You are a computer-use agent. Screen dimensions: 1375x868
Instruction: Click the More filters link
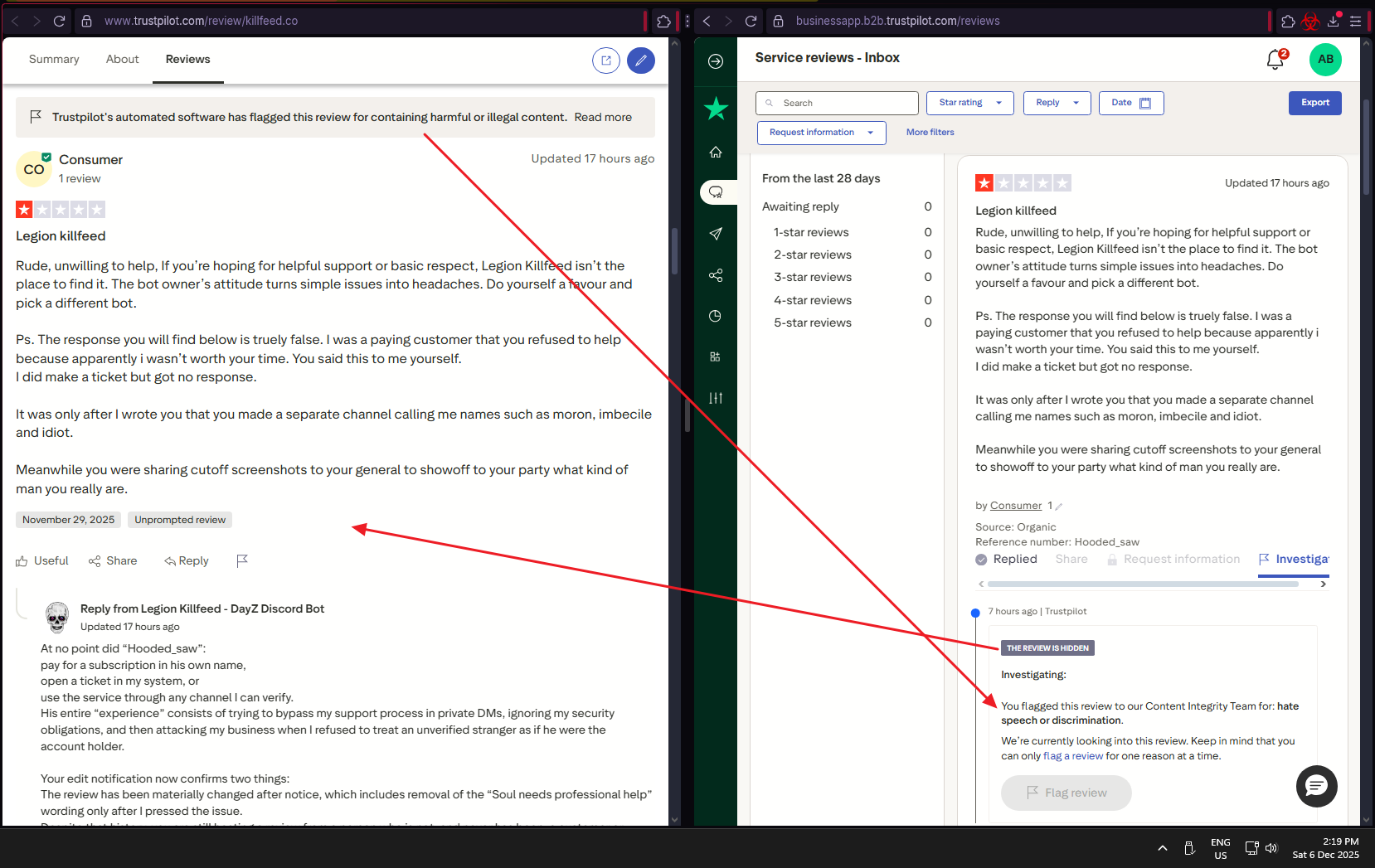[x=930, y=133]
